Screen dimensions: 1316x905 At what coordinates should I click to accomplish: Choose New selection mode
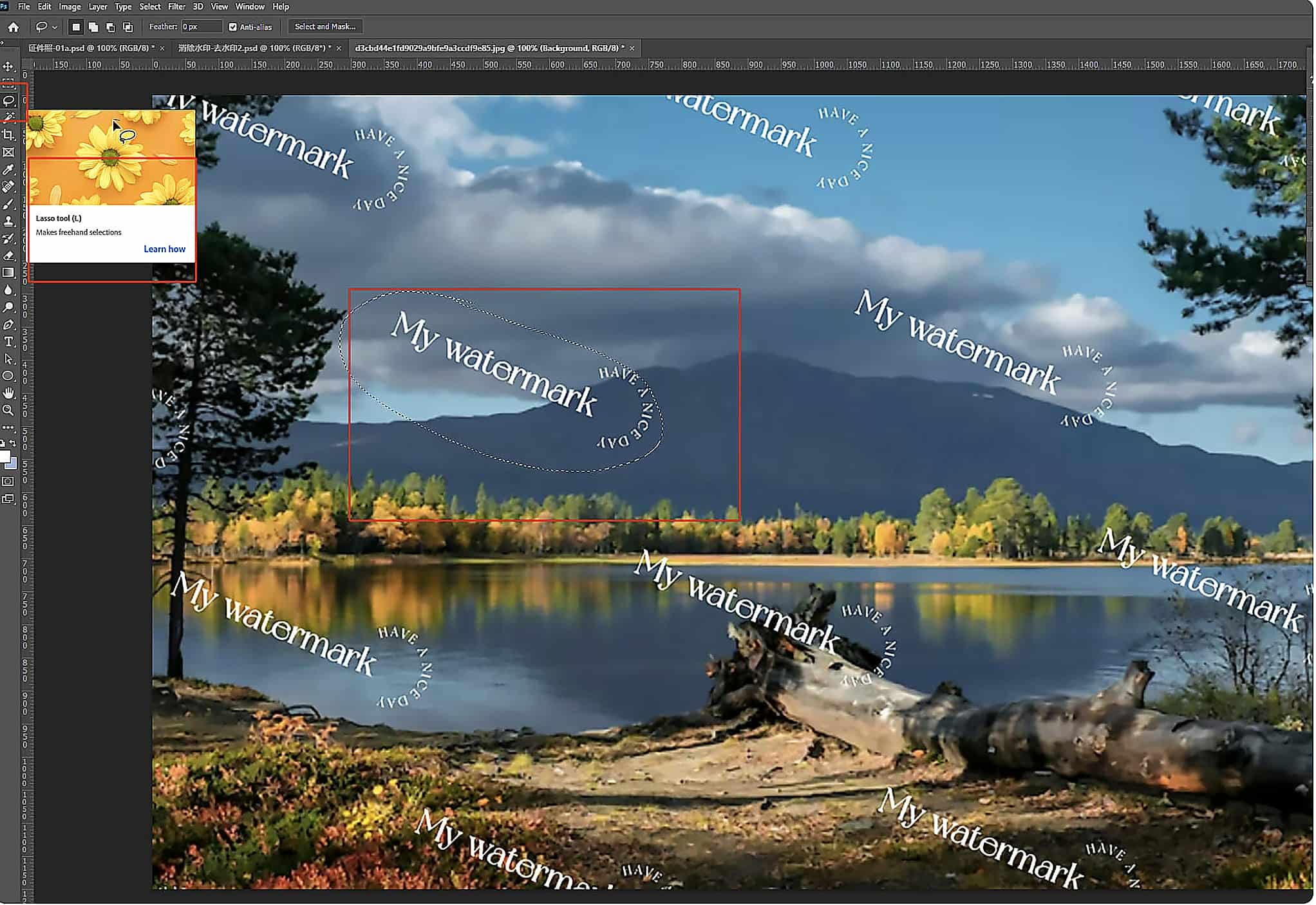[x=76, y=27]
